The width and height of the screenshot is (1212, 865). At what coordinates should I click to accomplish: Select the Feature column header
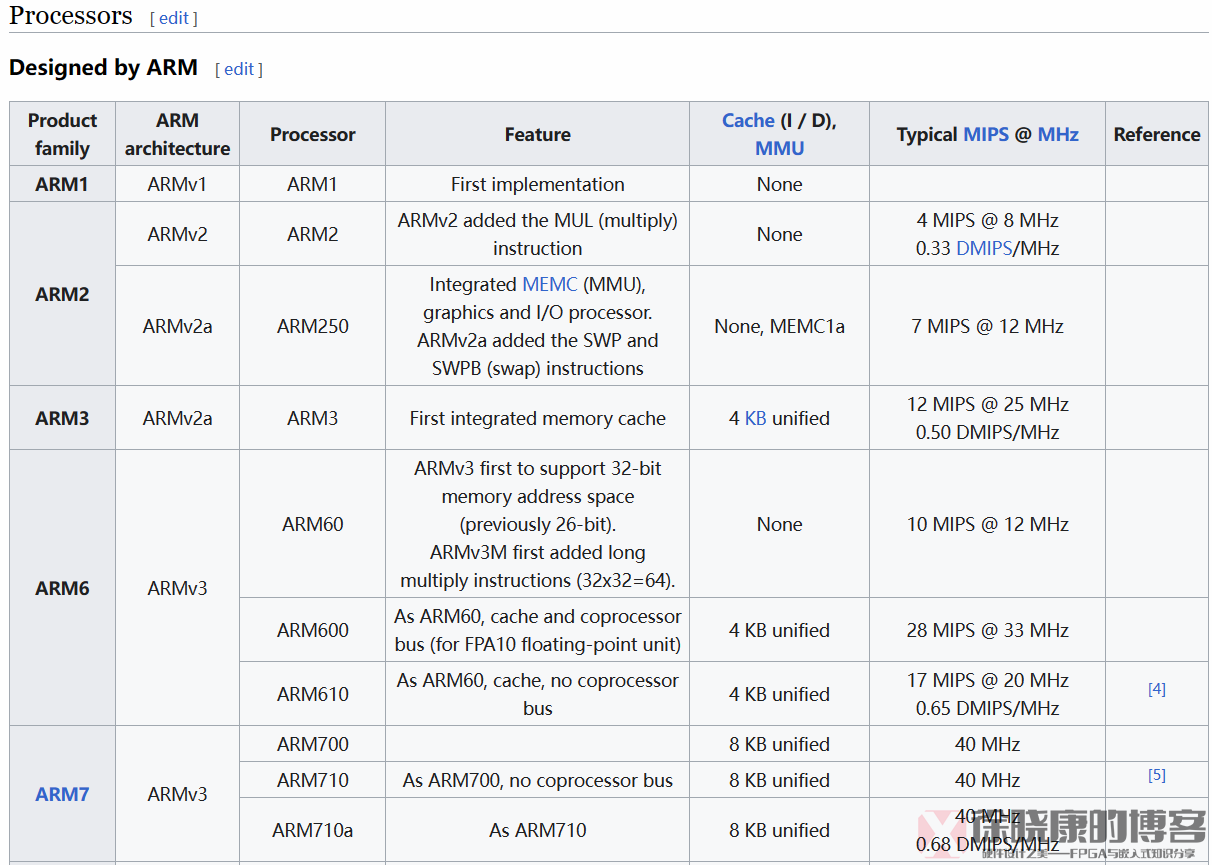537,134
